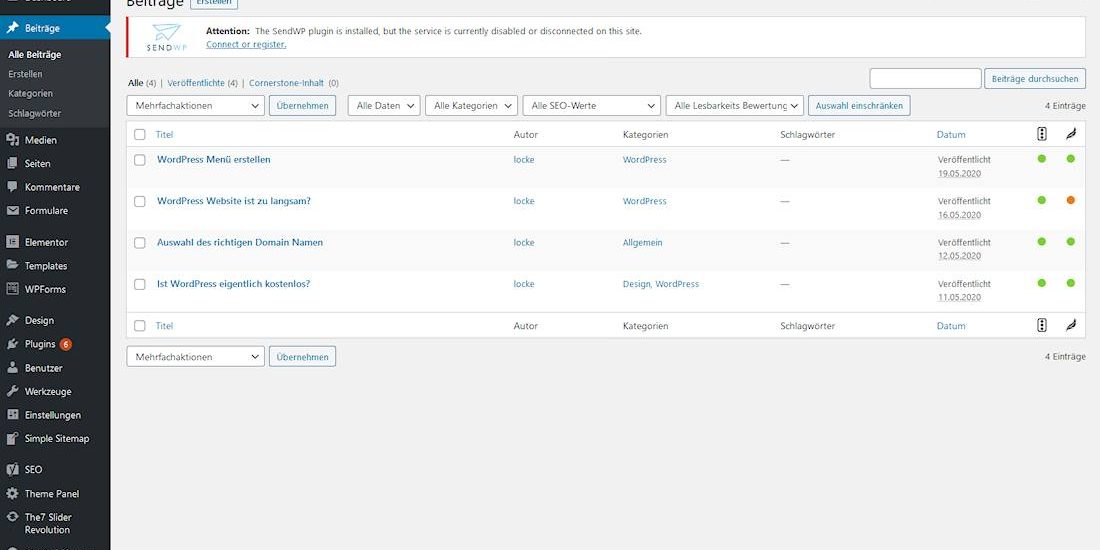
Task: Click the Kommentare speech bubble icon
Action: pyautogui.click(x=12, y=187)
